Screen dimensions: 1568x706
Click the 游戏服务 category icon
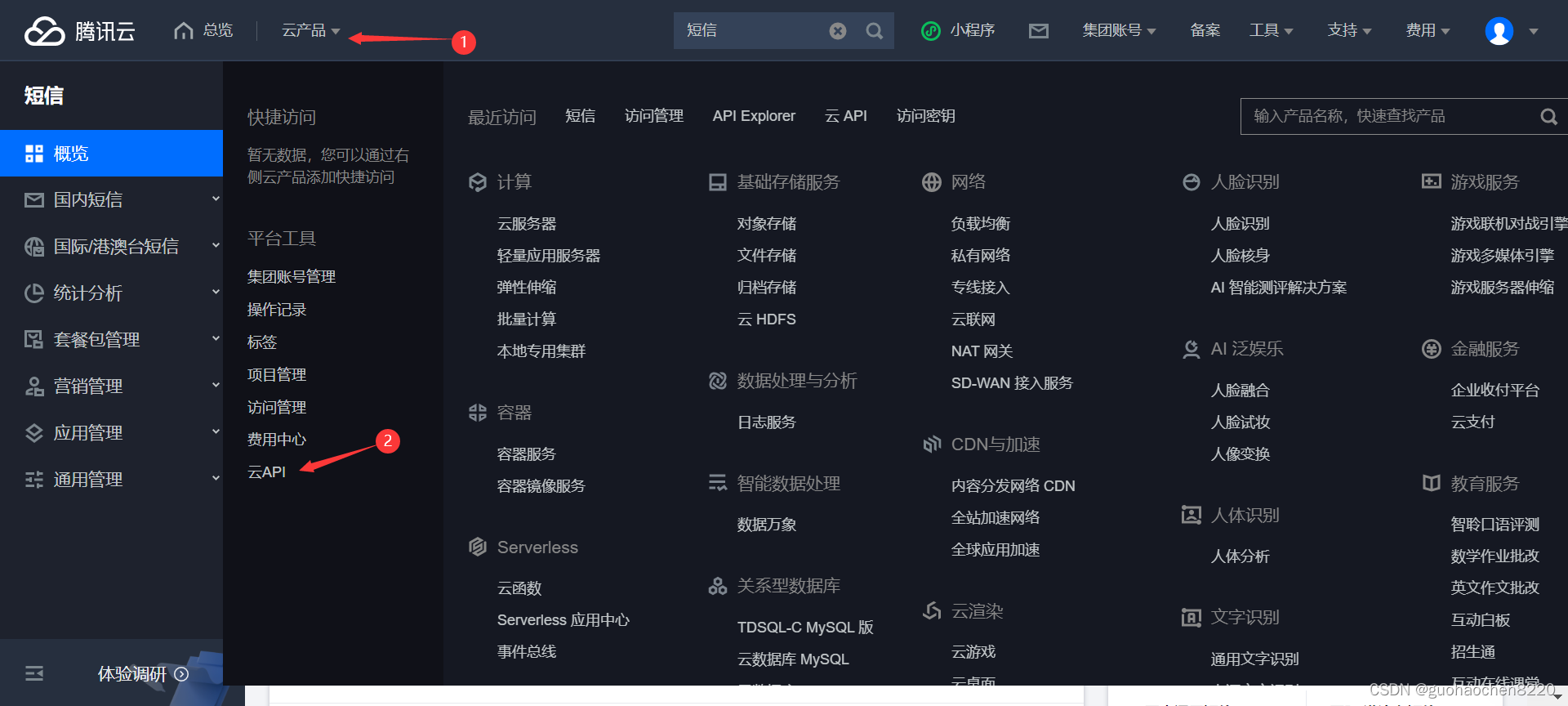pyautogui.click(x=1432, y=181)
